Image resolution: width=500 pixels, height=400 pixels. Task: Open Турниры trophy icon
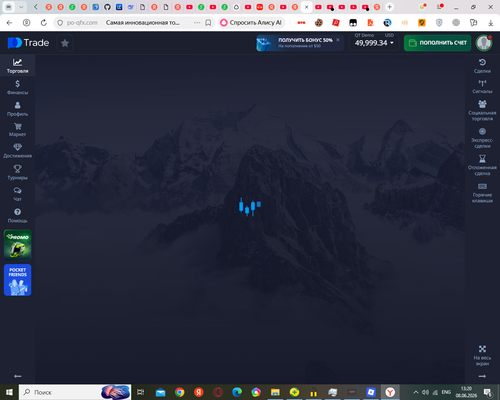(17, 172)
